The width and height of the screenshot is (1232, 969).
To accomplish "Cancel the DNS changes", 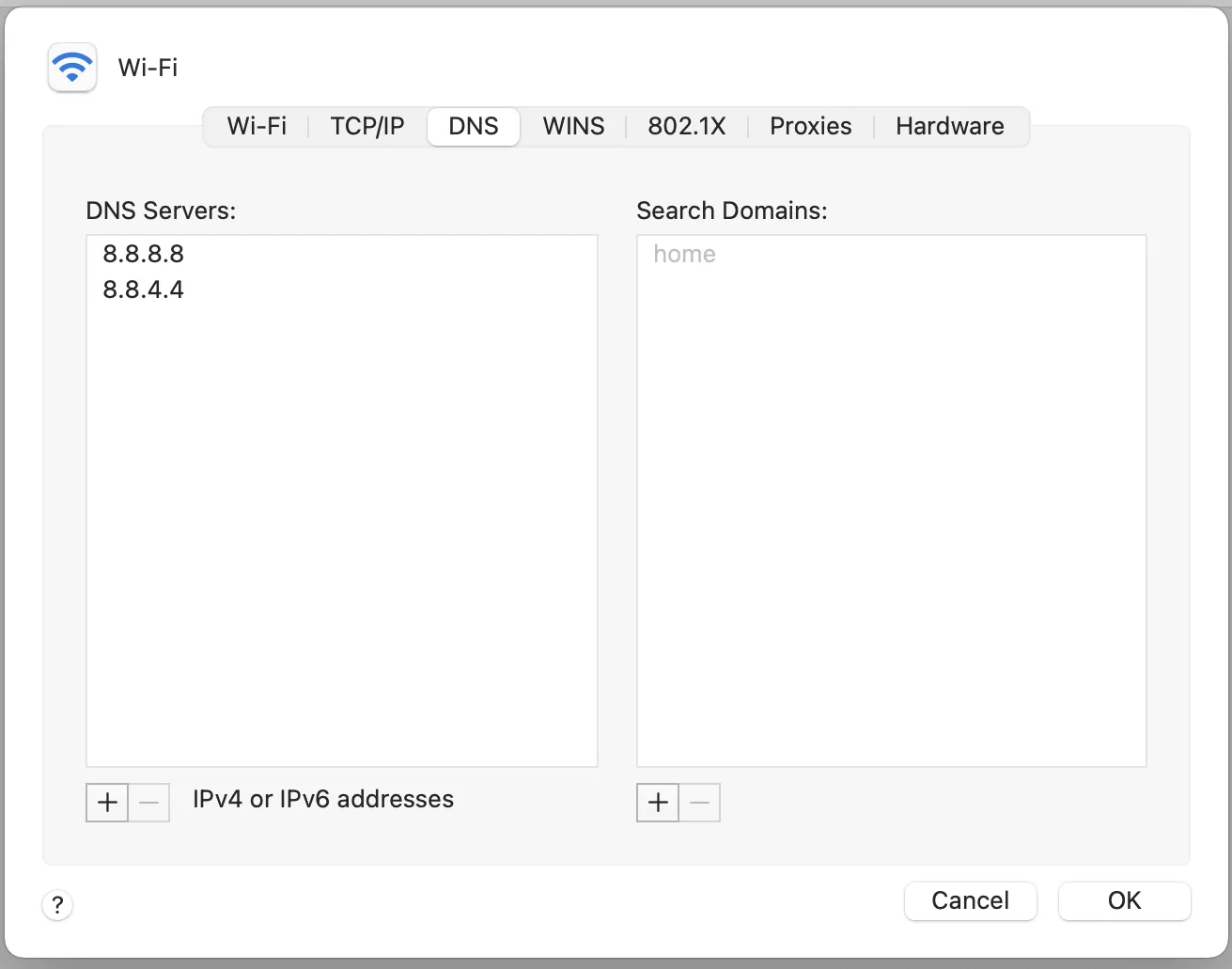I will 970,900.
